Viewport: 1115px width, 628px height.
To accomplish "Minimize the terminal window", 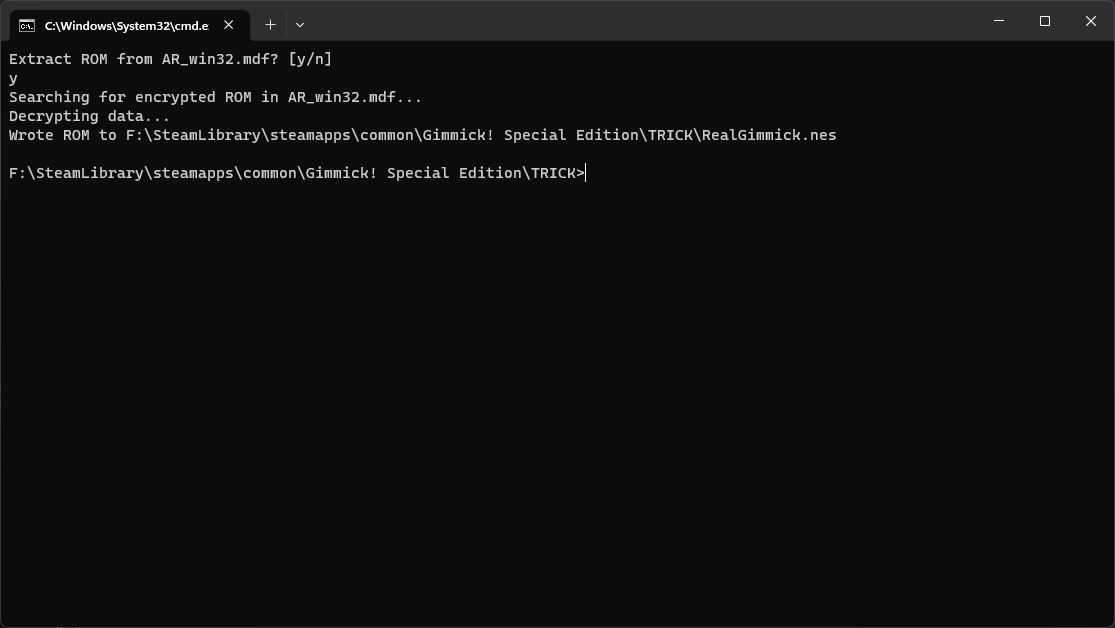I will (x=998, y=21).
